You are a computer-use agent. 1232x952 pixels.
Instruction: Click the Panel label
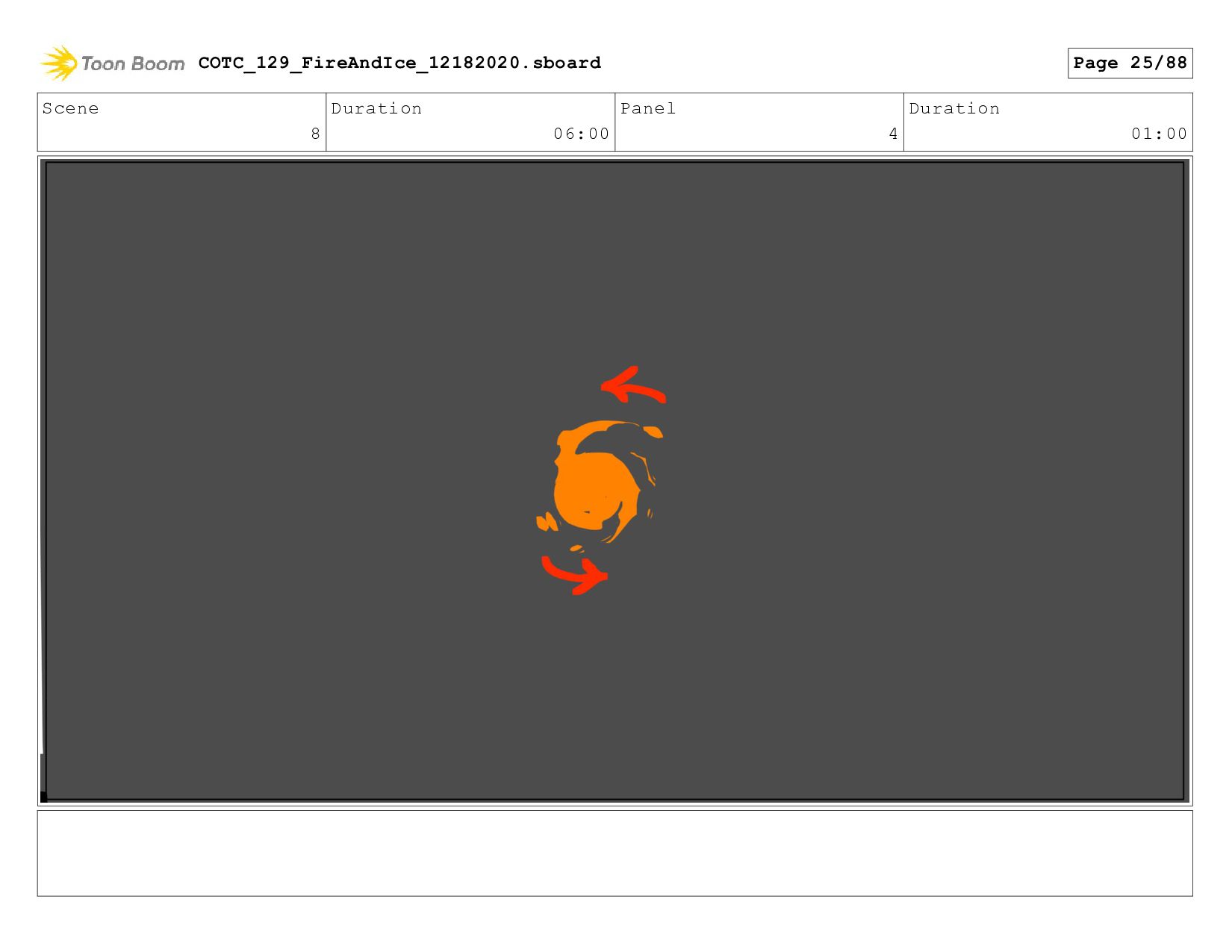[648, 108]
